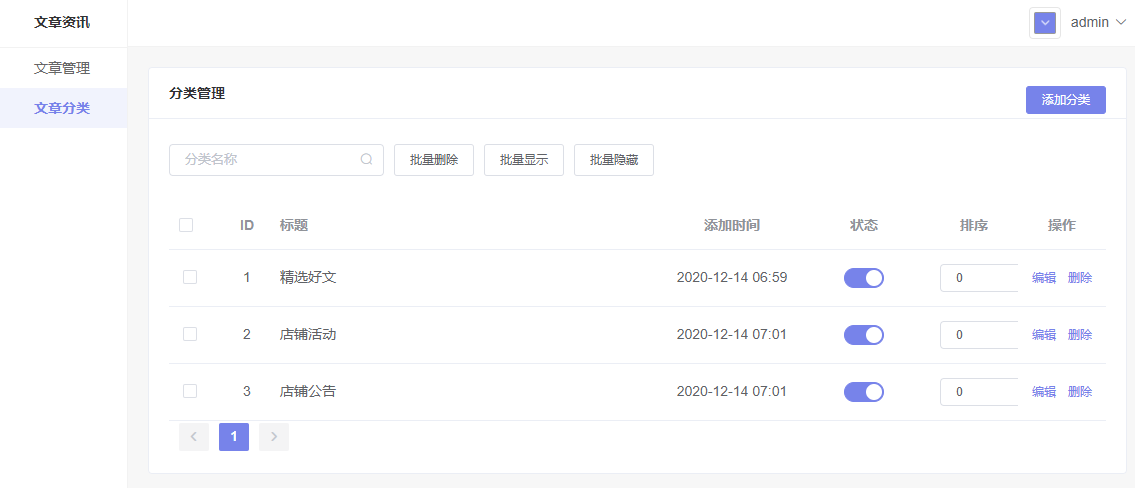Click the 状态 column header

(x=864, y=225)
